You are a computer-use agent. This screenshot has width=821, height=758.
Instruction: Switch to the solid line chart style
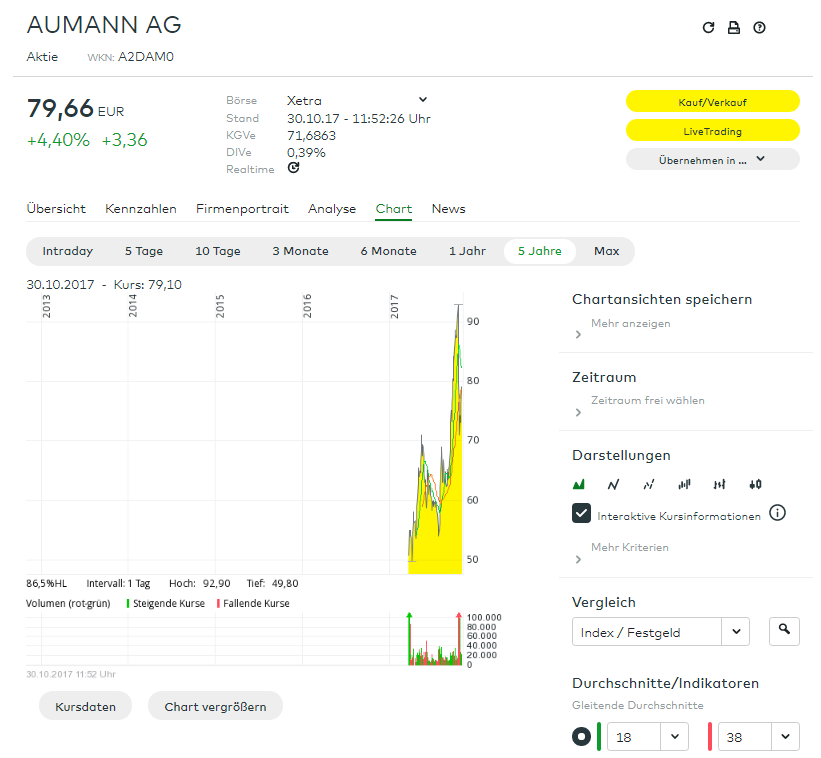click(x=614, y=485)
